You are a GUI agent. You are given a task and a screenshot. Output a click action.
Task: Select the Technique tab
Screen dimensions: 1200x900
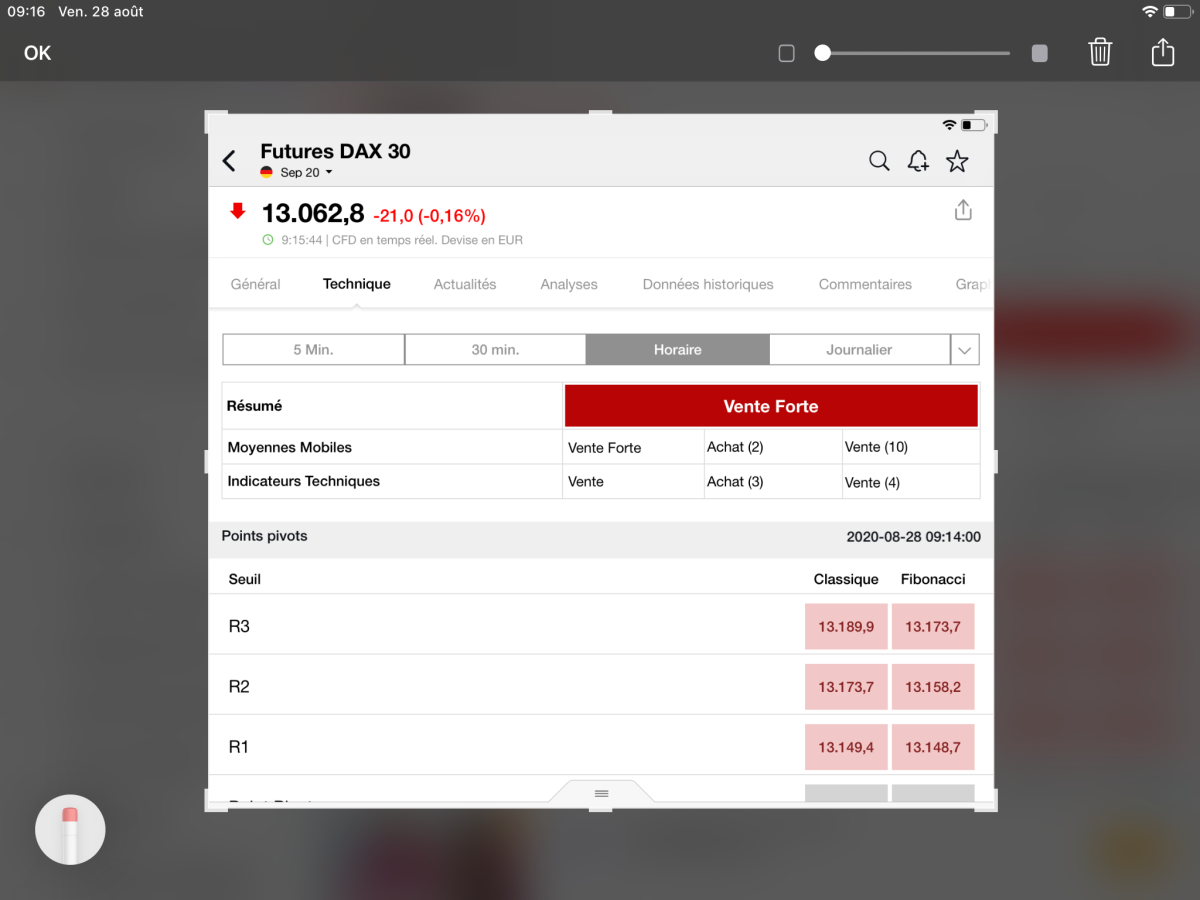coord(356,284)
